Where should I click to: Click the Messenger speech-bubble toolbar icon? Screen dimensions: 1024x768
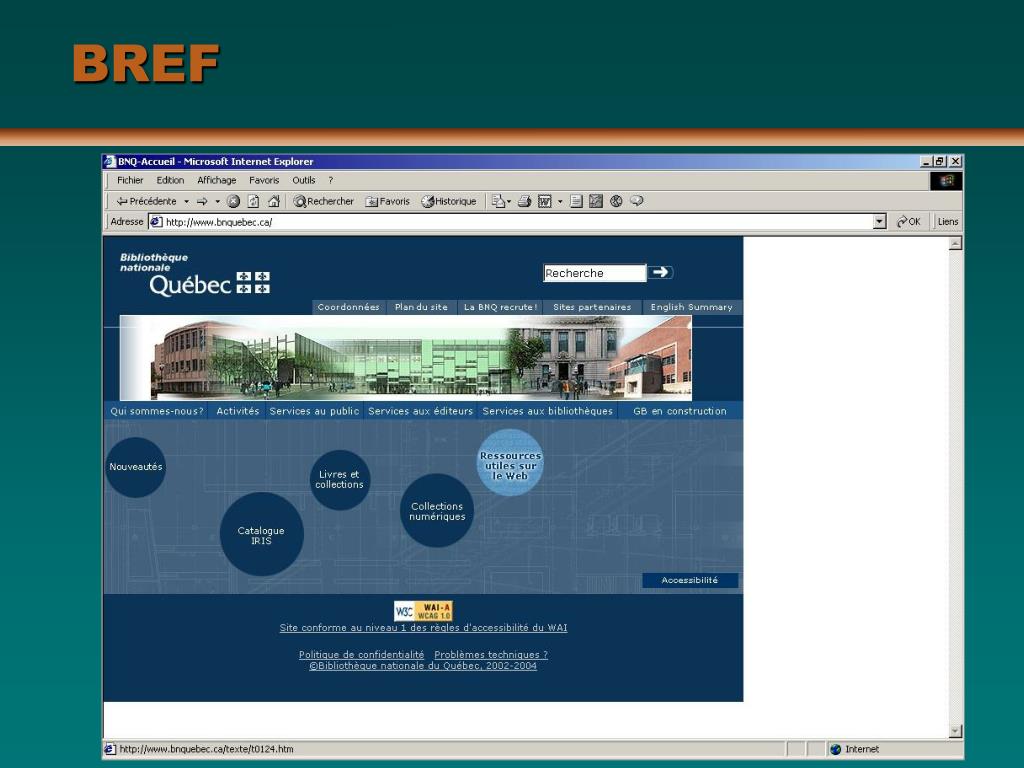(x=637, y=201)
